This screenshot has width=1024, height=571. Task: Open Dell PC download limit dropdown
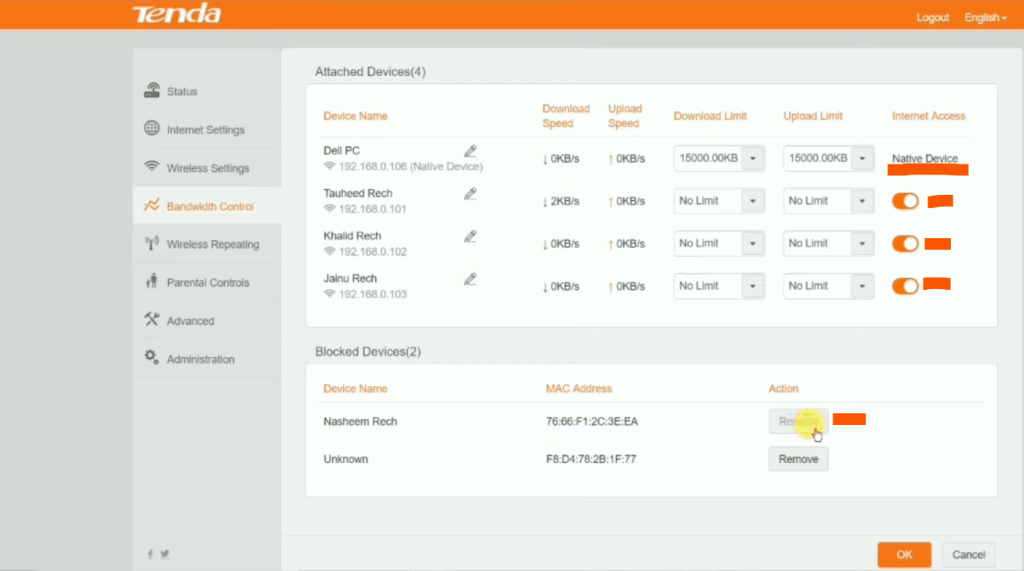point(753,158)
